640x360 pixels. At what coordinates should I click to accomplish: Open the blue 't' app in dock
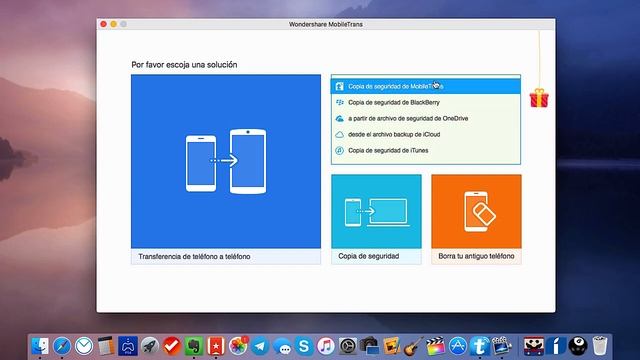click(480, 346)
